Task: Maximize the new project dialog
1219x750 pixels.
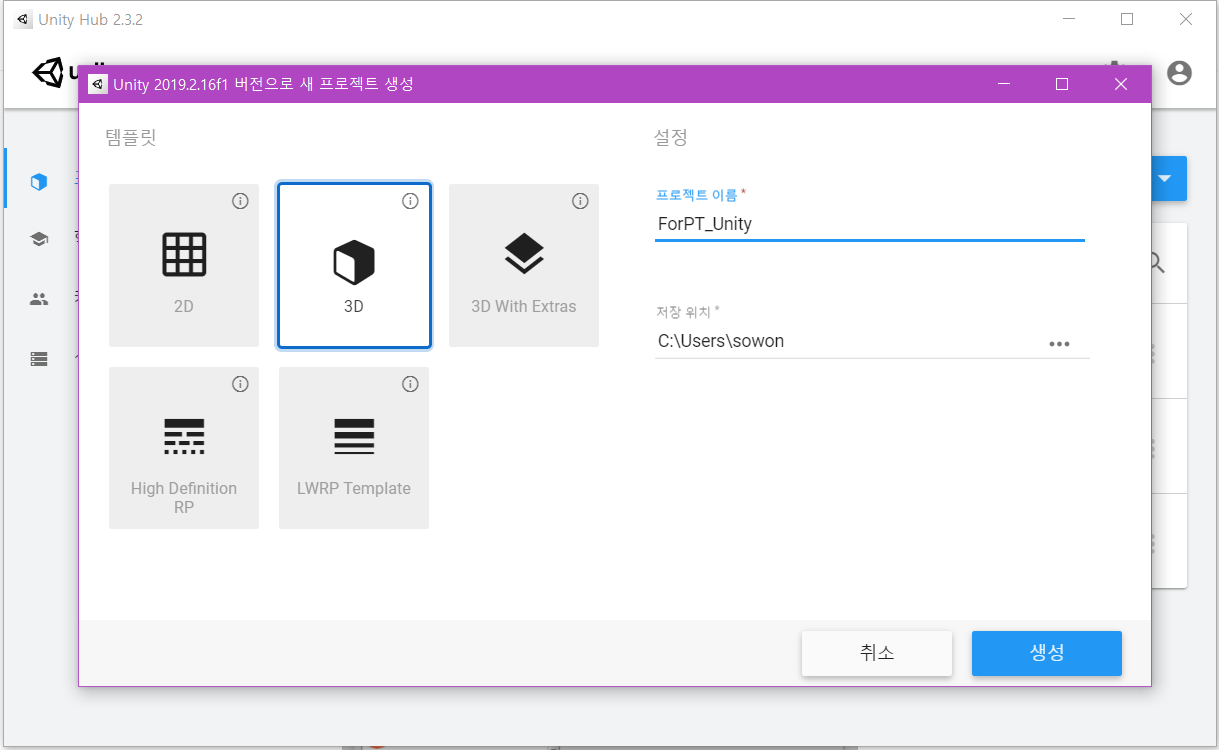Action: [1062, 84]
